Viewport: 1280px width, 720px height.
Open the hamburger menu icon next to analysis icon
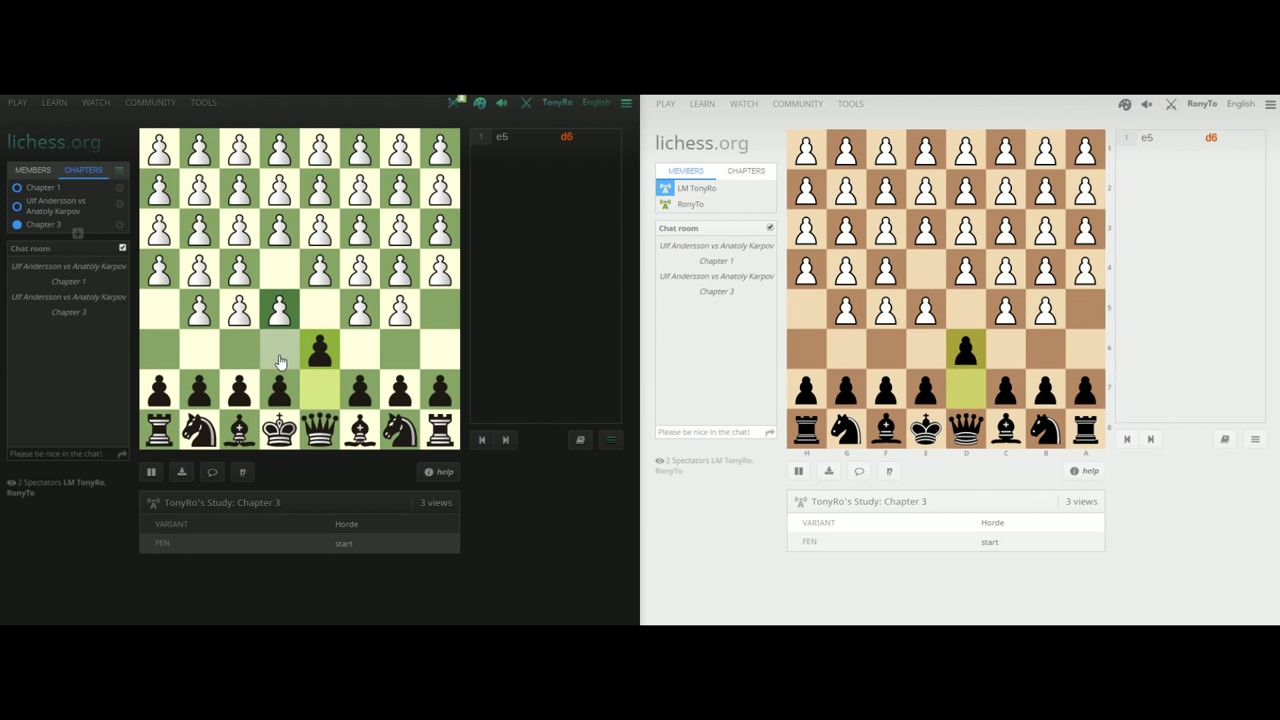pos(610,440)
